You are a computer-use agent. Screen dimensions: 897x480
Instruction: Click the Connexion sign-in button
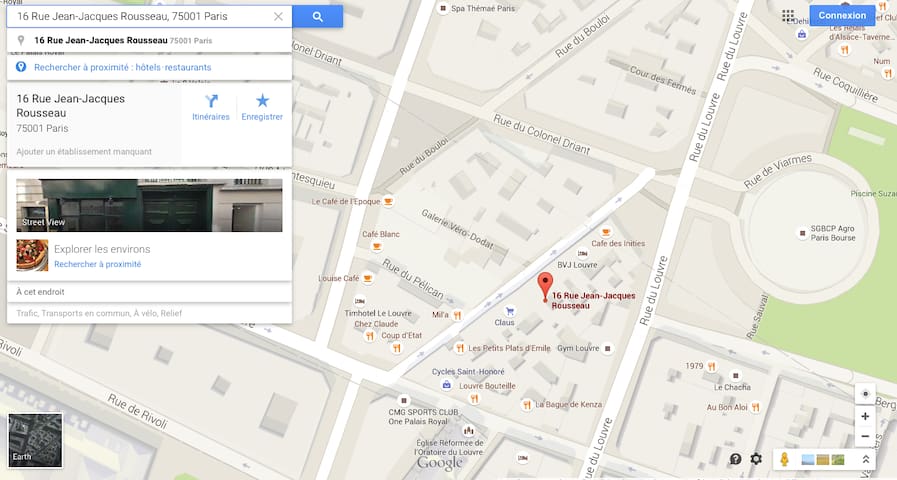pyautogui.click(x=842, y=15)
